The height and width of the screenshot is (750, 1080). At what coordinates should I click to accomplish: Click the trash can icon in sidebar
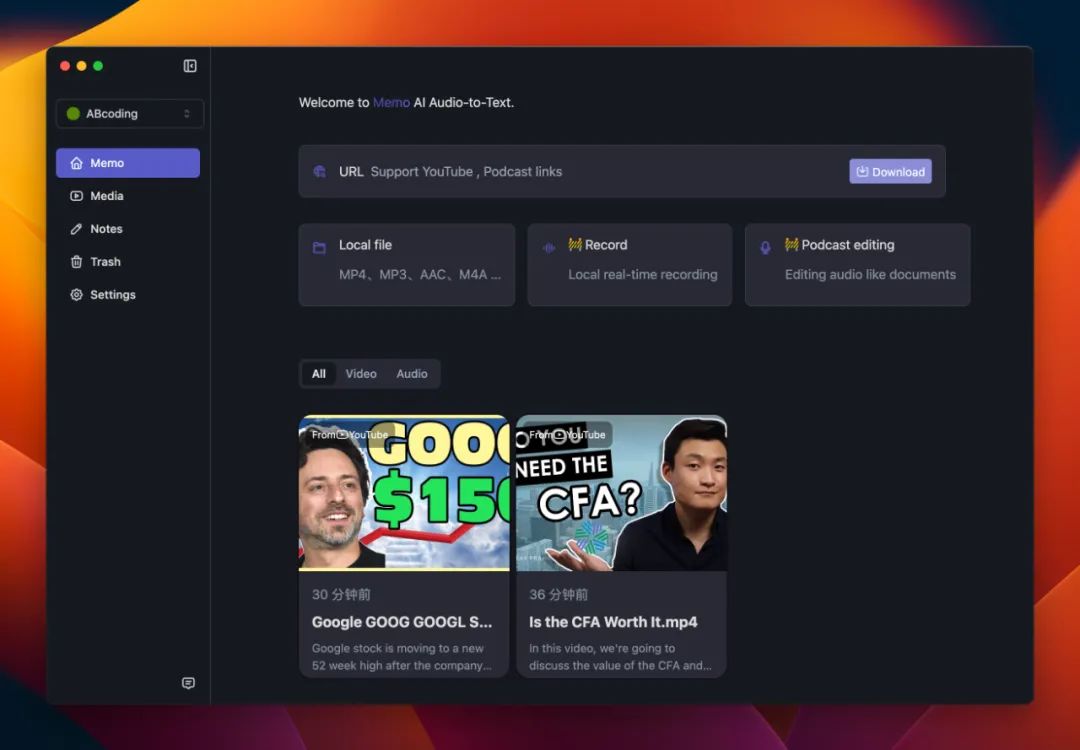pyautogui.click(x=76, y=262)
